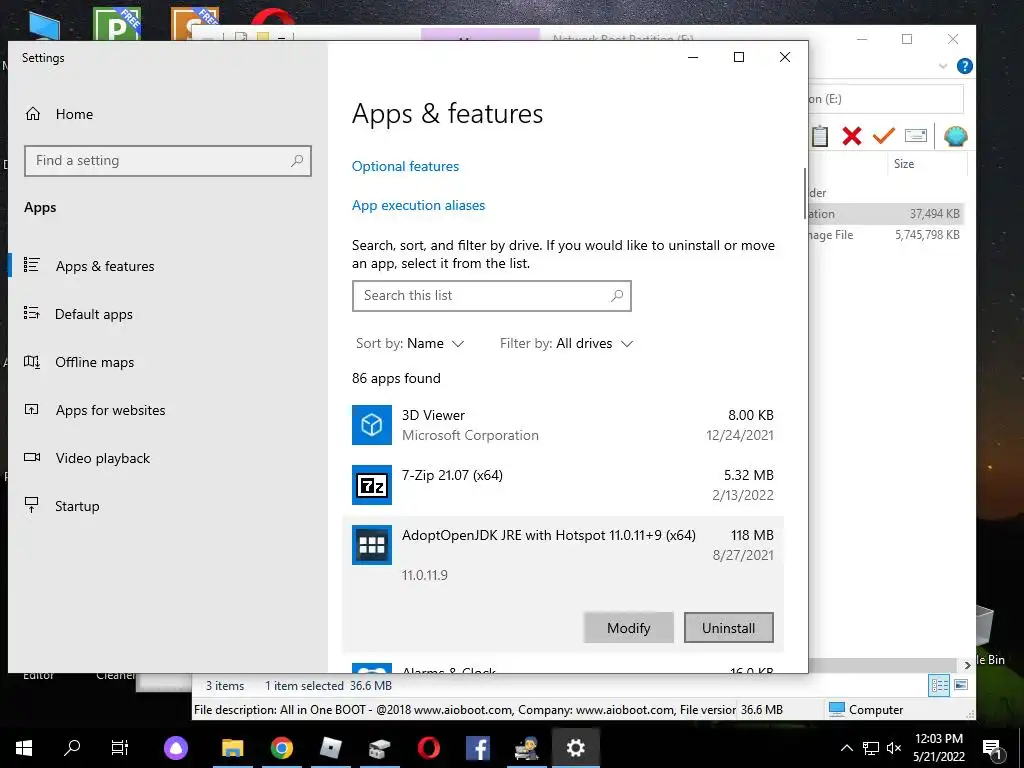Click Uninstall for AdoptOpenJDK JRE
Viewport: 1024px width, 768px height.
point(728,628)
